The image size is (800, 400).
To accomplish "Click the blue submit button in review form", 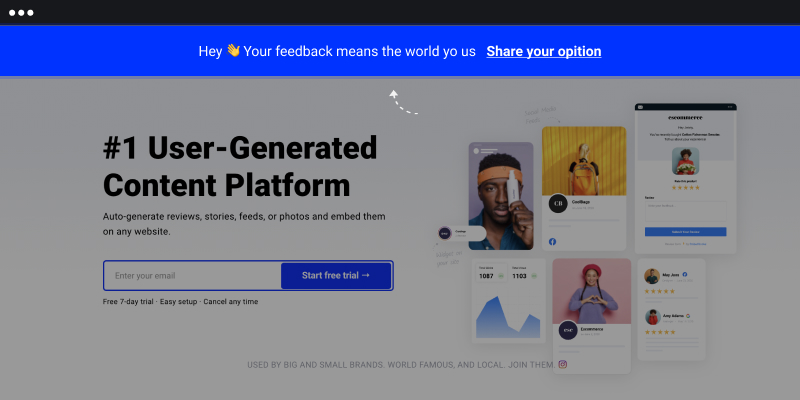I will [x=685, y=231].
